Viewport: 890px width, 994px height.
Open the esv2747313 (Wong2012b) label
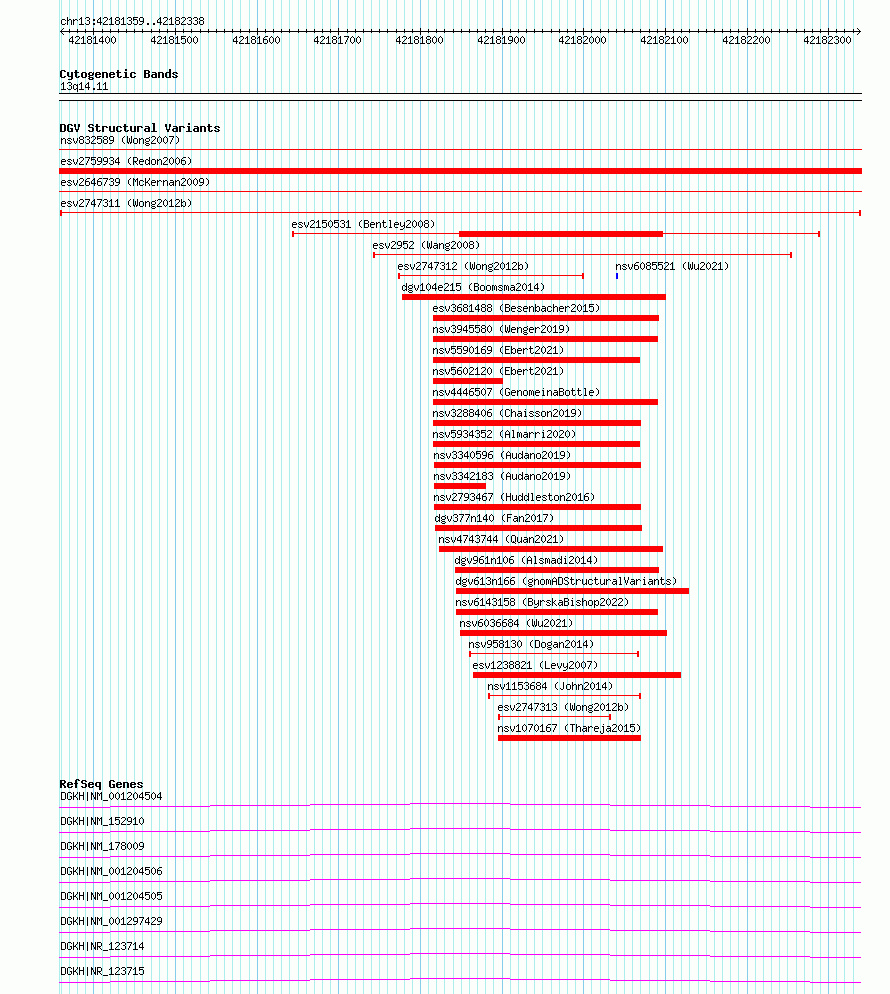pos(563,707)
